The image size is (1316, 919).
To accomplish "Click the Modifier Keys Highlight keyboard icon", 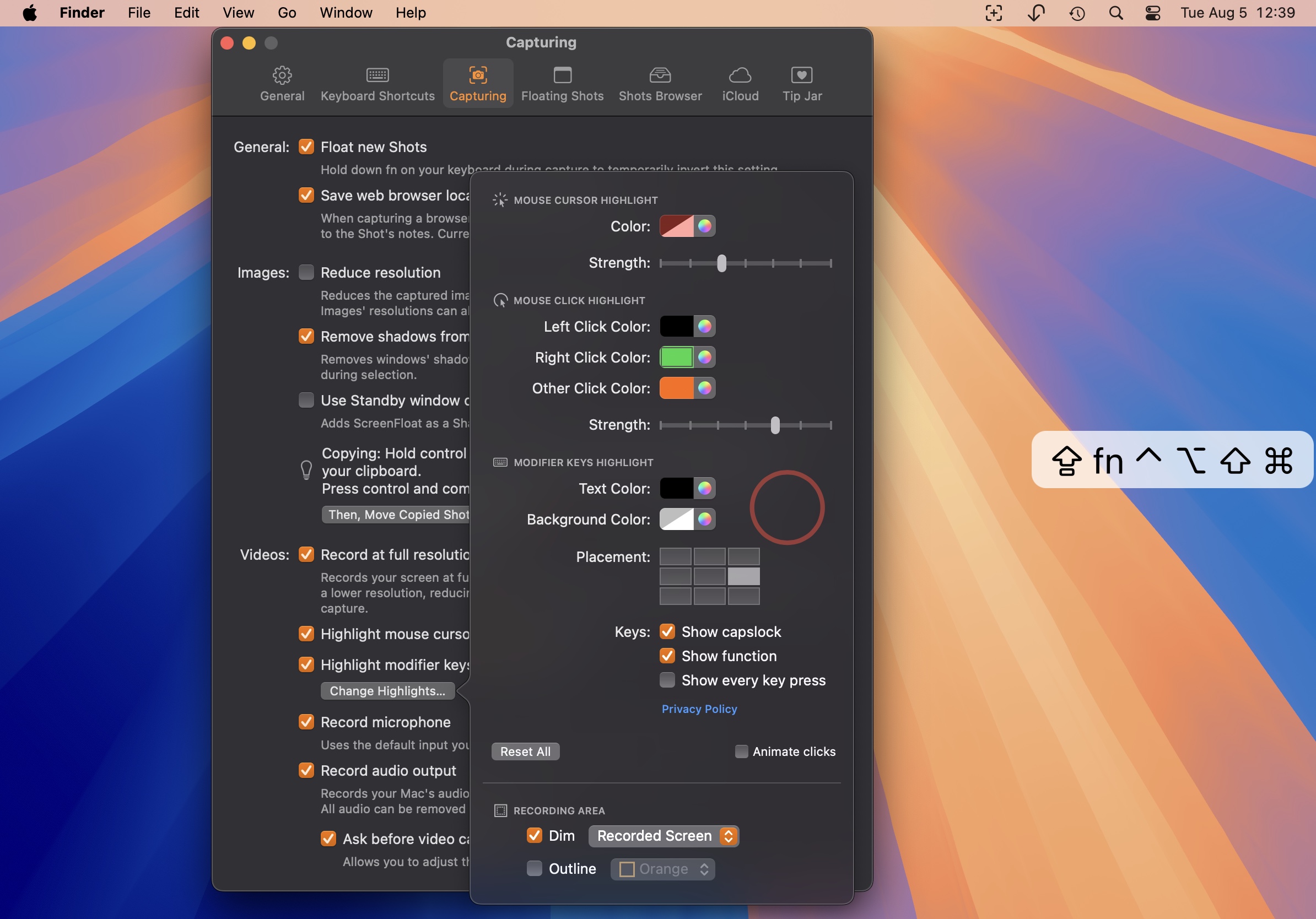I will point(500,462).
